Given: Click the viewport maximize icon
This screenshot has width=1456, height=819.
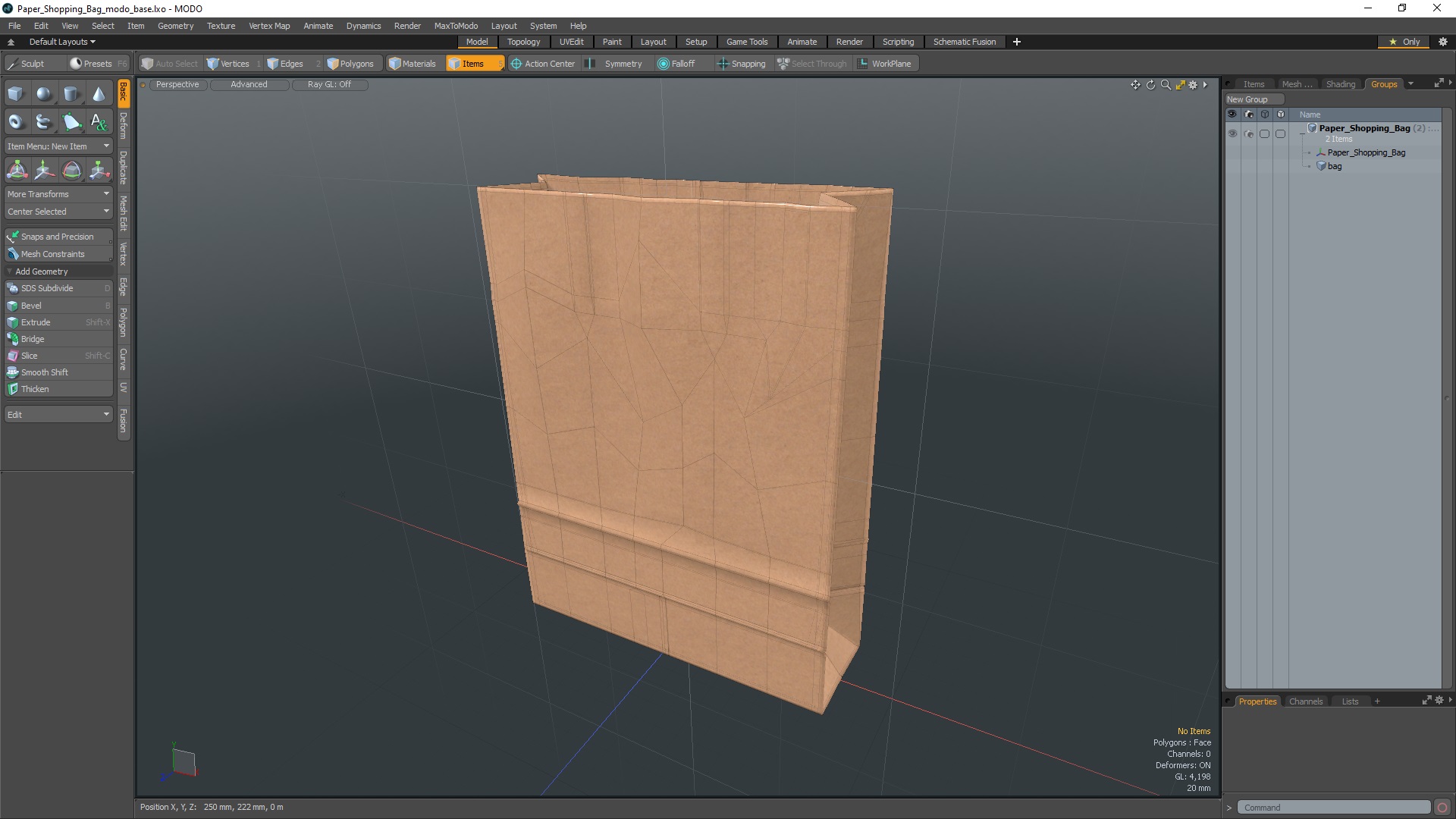Looking at the screenshot, I should point(1180,85).
